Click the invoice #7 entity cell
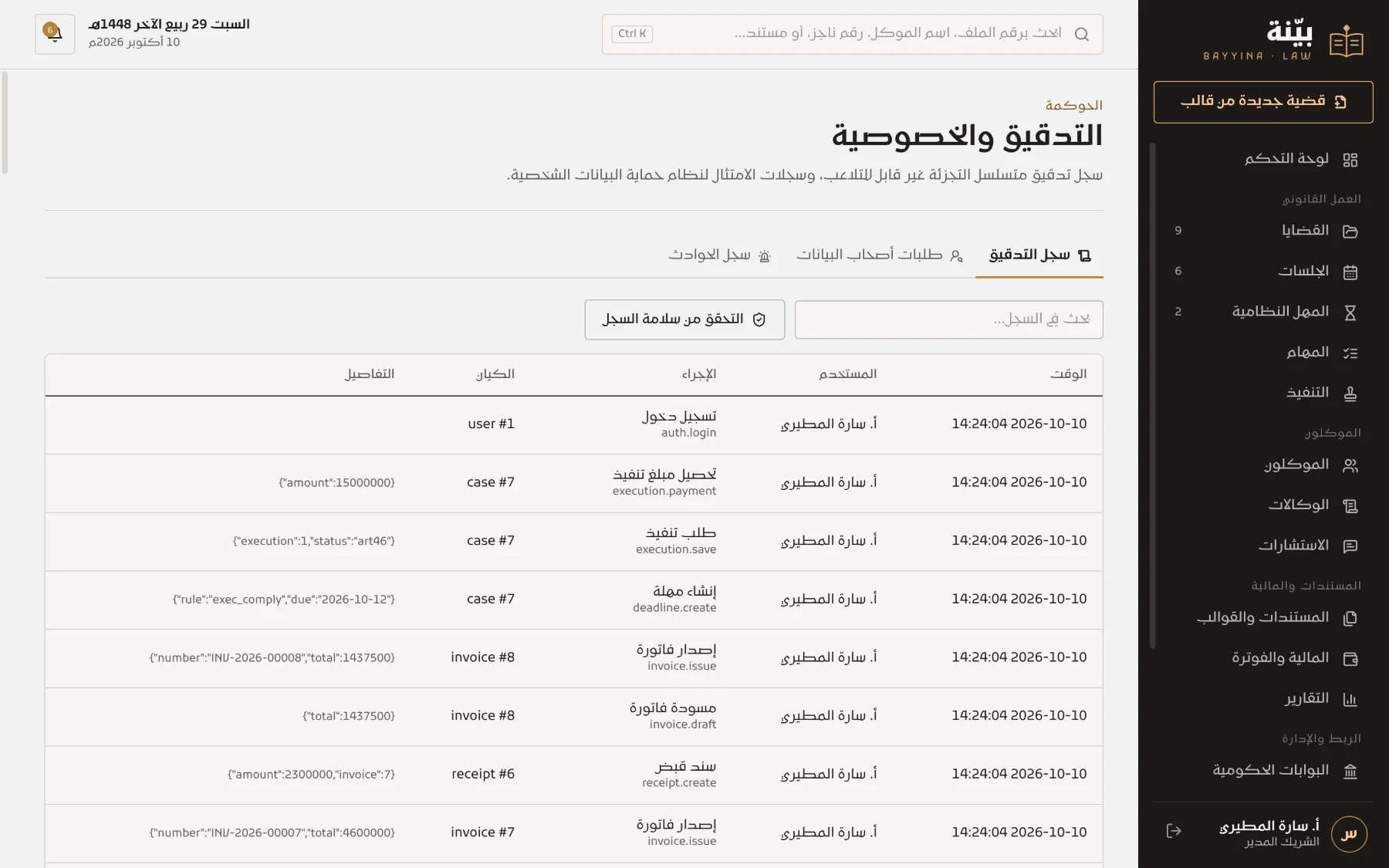1389x868 pixels. tap(482, 833)
